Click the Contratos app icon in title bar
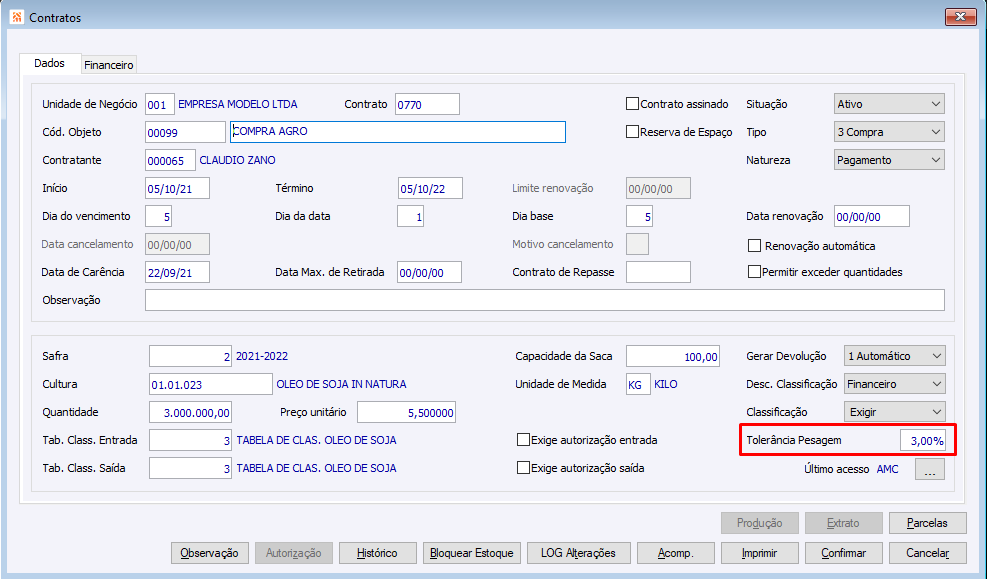The width and height of the screenshot is (987, 580). click(16, 17)
